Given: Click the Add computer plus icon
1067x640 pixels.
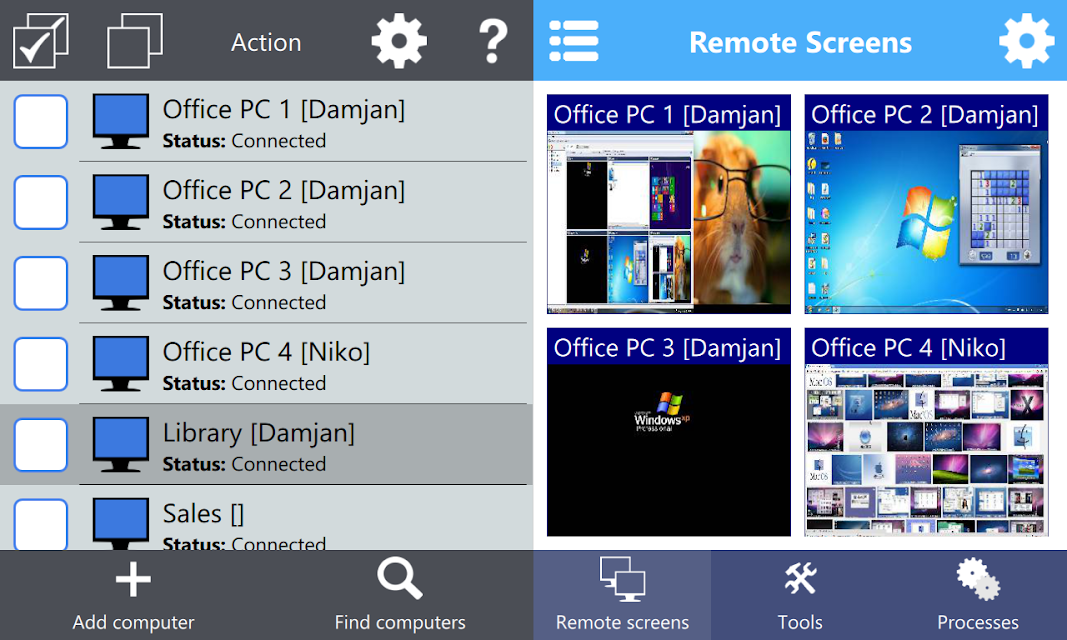Looking at the screenshot, I should click(x=133, y=579).
